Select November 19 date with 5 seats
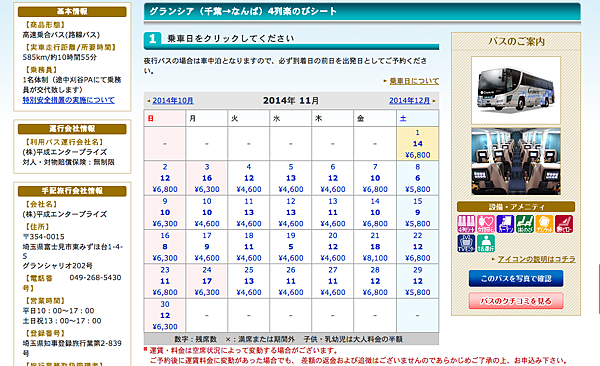This screenshot has width=600, height=366. coord(291,247)
